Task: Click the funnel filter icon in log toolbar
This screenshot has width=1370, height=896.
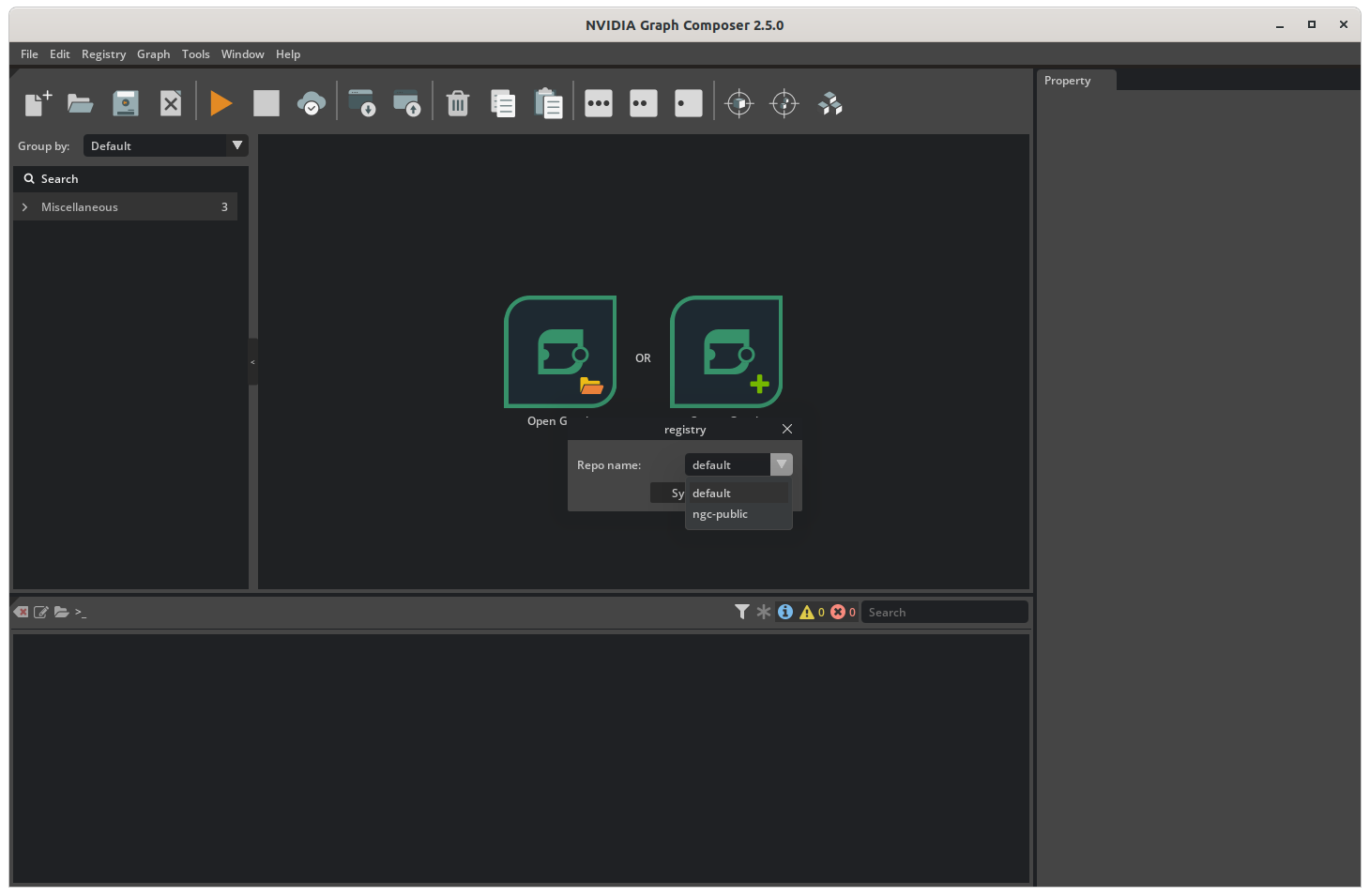Action: [x=742, y=612]
